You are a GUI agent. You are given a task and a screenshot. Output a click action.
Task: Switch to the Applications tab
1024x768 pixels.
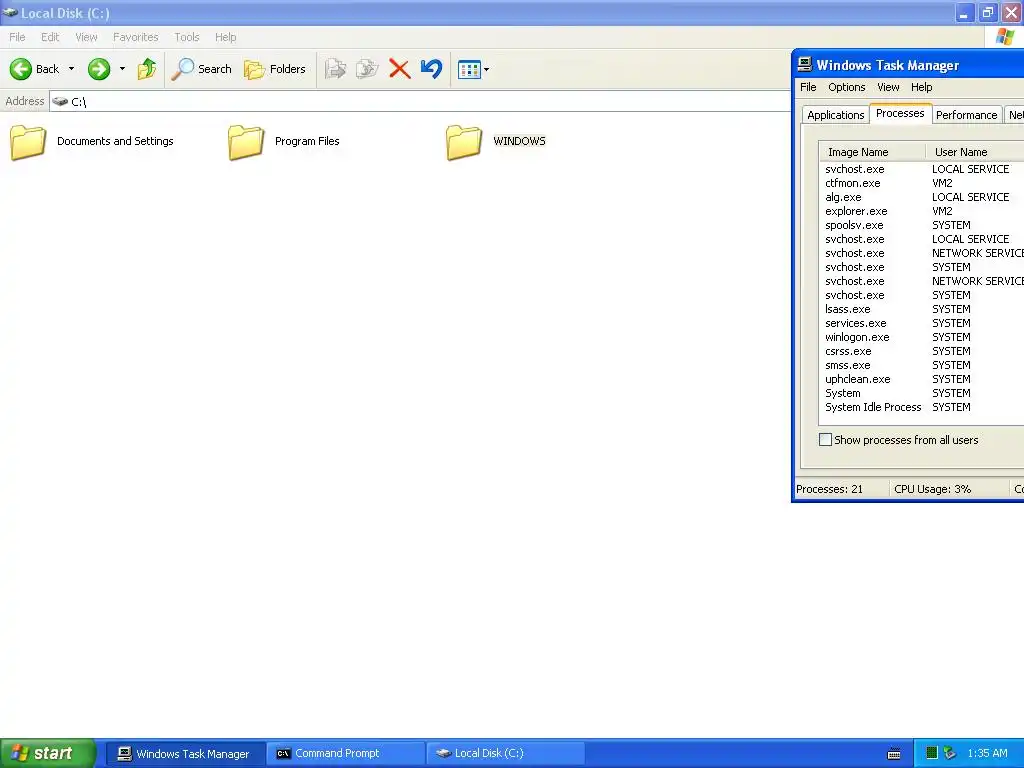pos(835,115)
